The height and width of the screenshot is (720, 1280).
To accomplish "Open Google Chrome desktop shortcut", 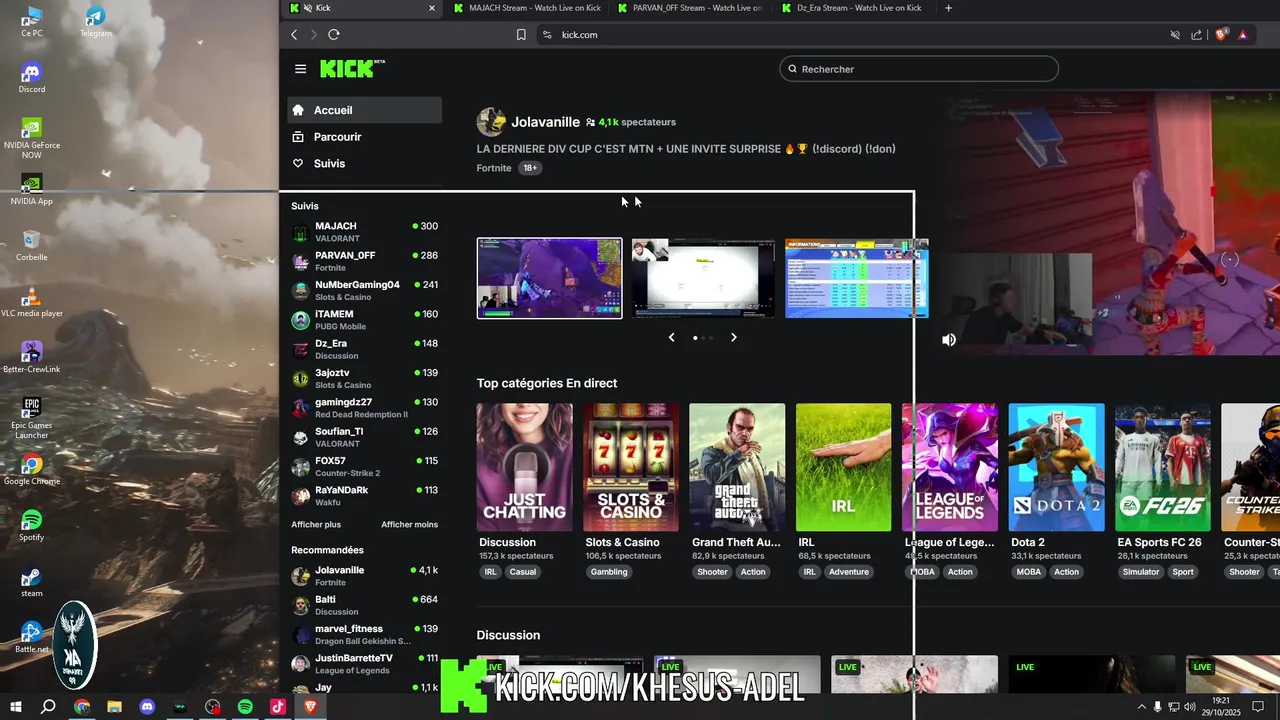I will (x=32, y=469).
